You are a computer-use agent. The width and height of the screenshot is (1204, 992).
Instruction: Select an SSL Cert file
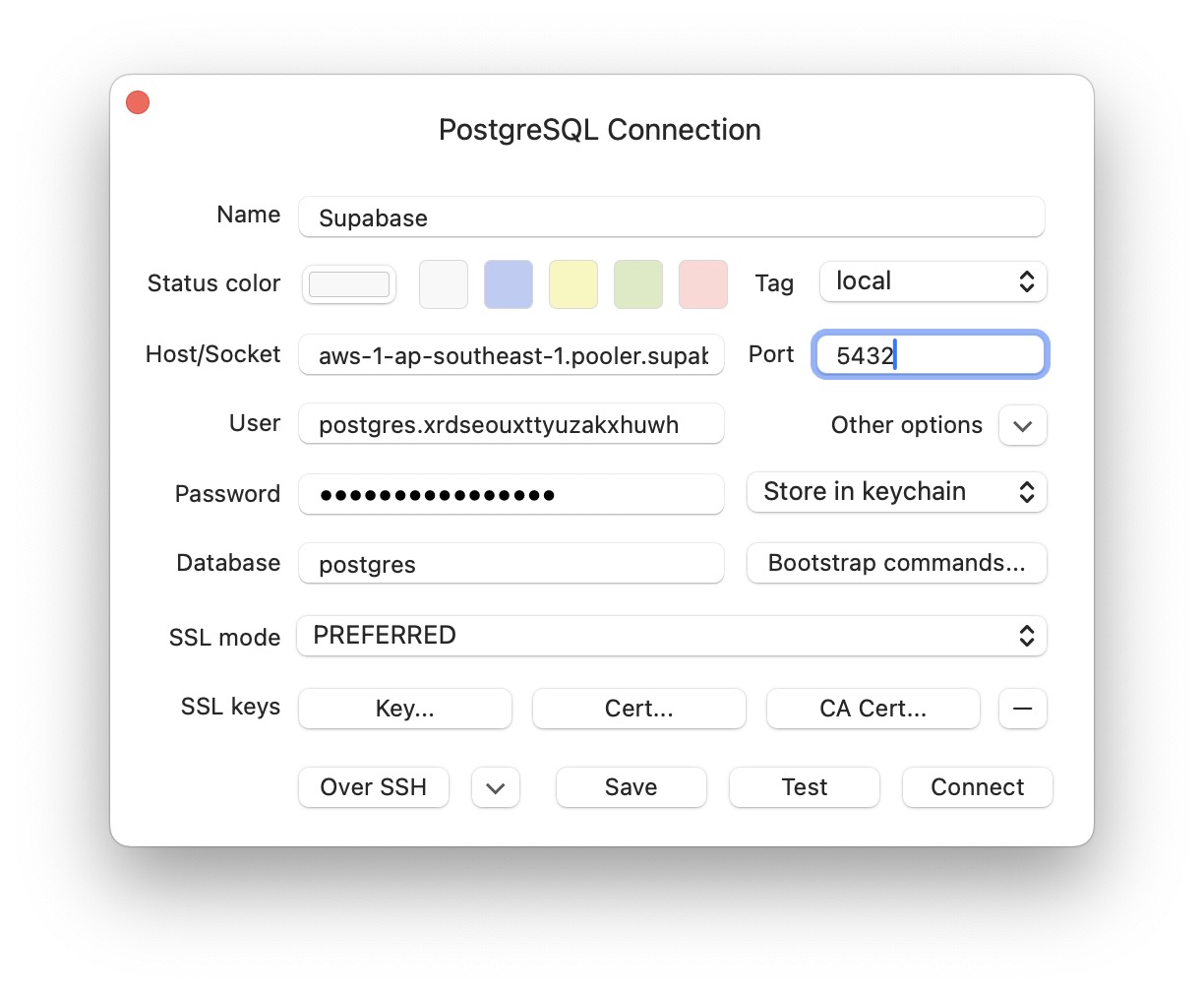tap(638, 709)
